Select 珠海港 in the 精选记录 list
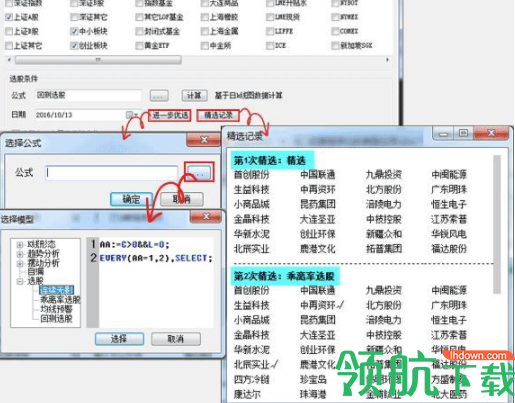The height and width of the screenshot is (403, 515). click(x=313, y=394)
